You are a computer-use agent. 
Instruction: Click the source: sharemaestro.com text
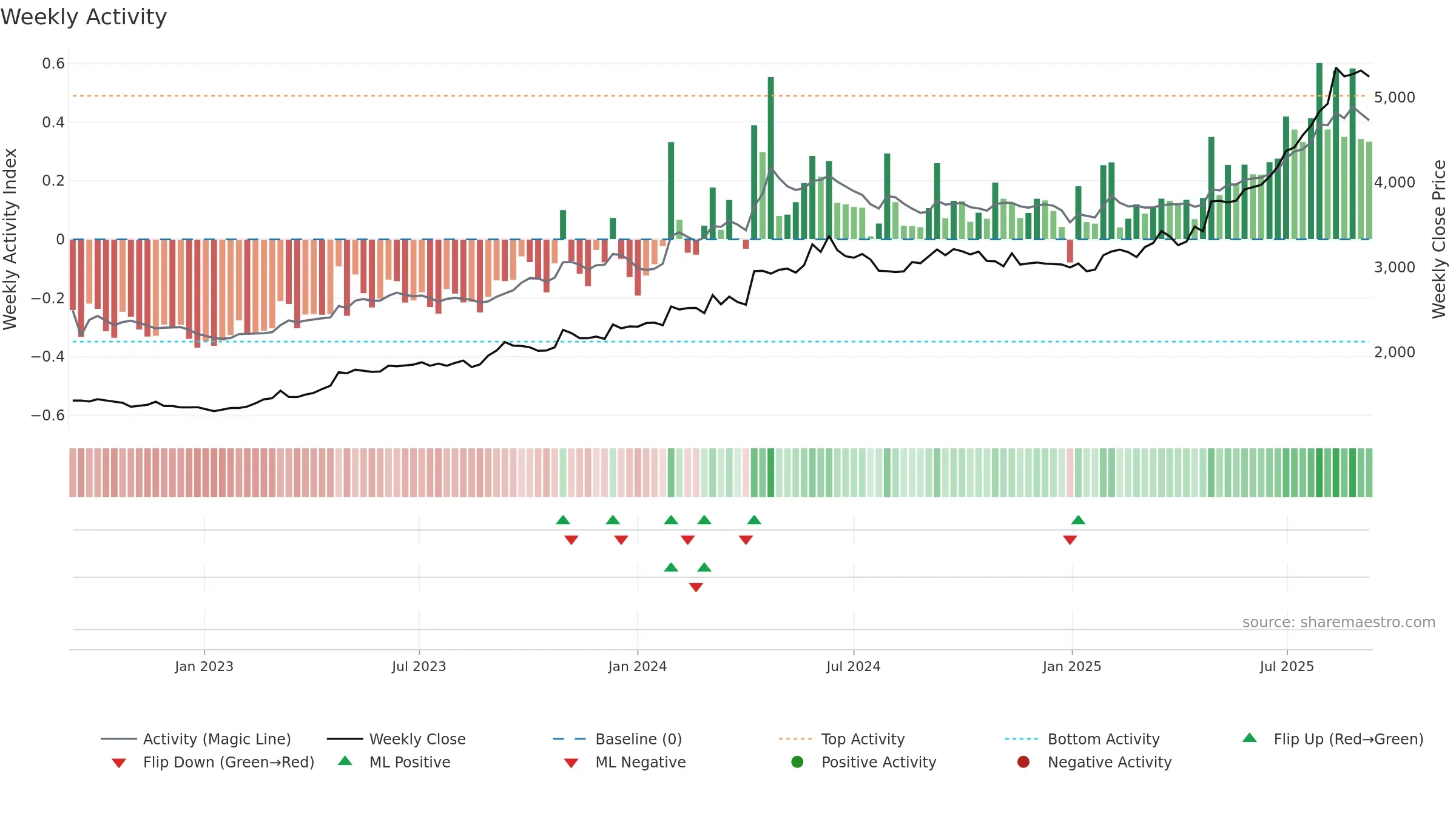point(1339,622)
